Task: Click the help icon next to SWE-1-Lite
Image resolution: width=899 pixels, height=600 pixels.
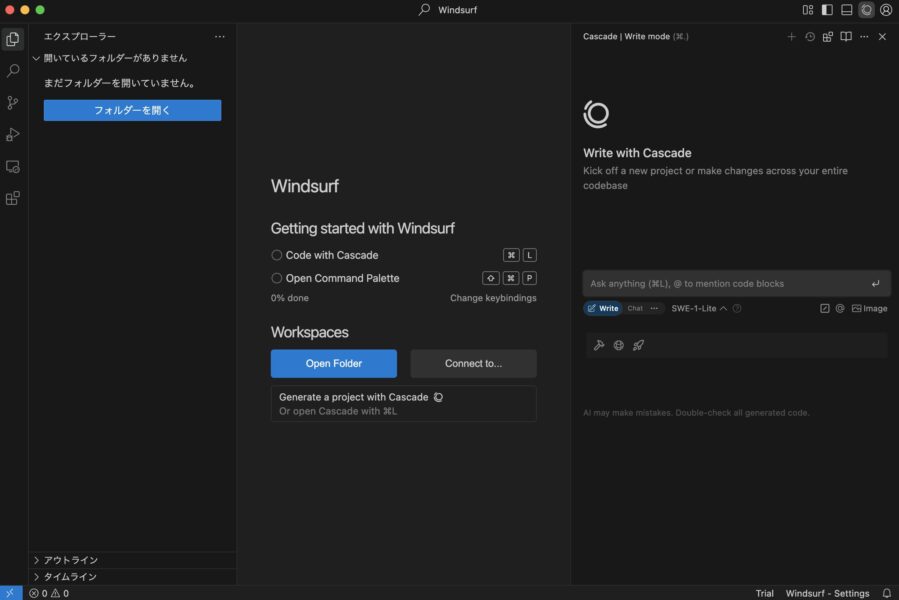Action: pyautogui.click(x=737, y=309)
